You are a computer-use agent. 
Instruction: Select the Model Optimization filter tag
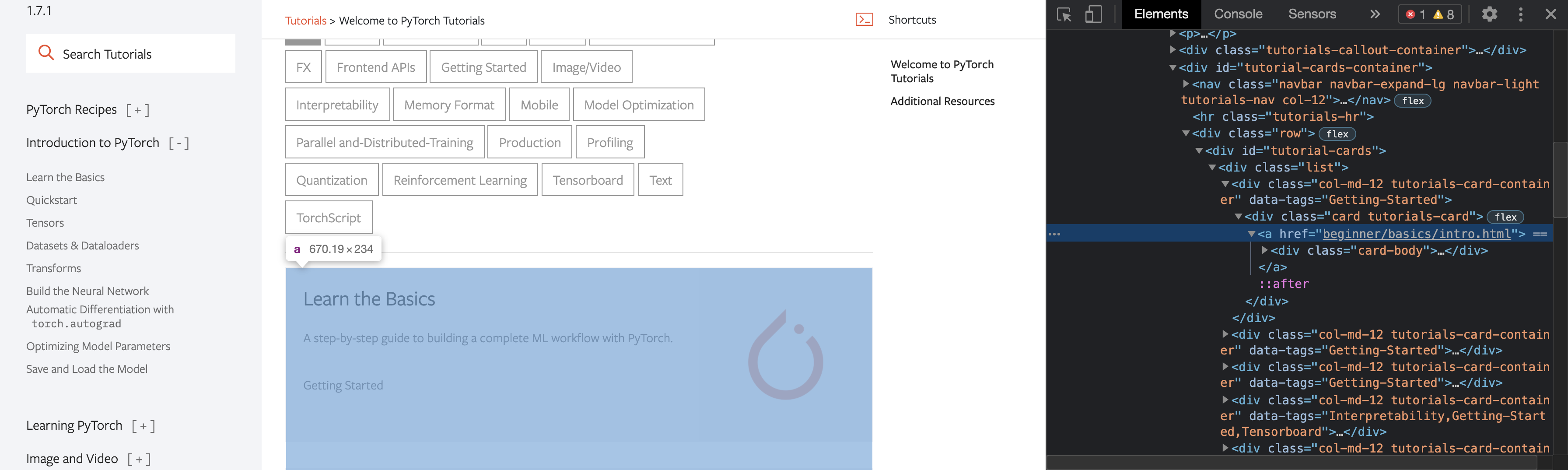point(639,105)
